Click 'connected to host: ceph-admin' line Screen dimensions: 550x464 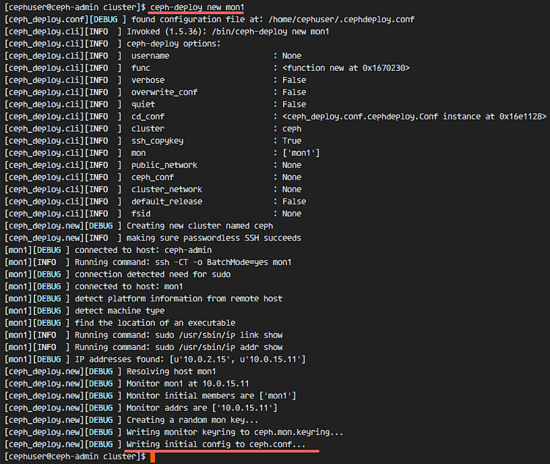click(143, 250)
